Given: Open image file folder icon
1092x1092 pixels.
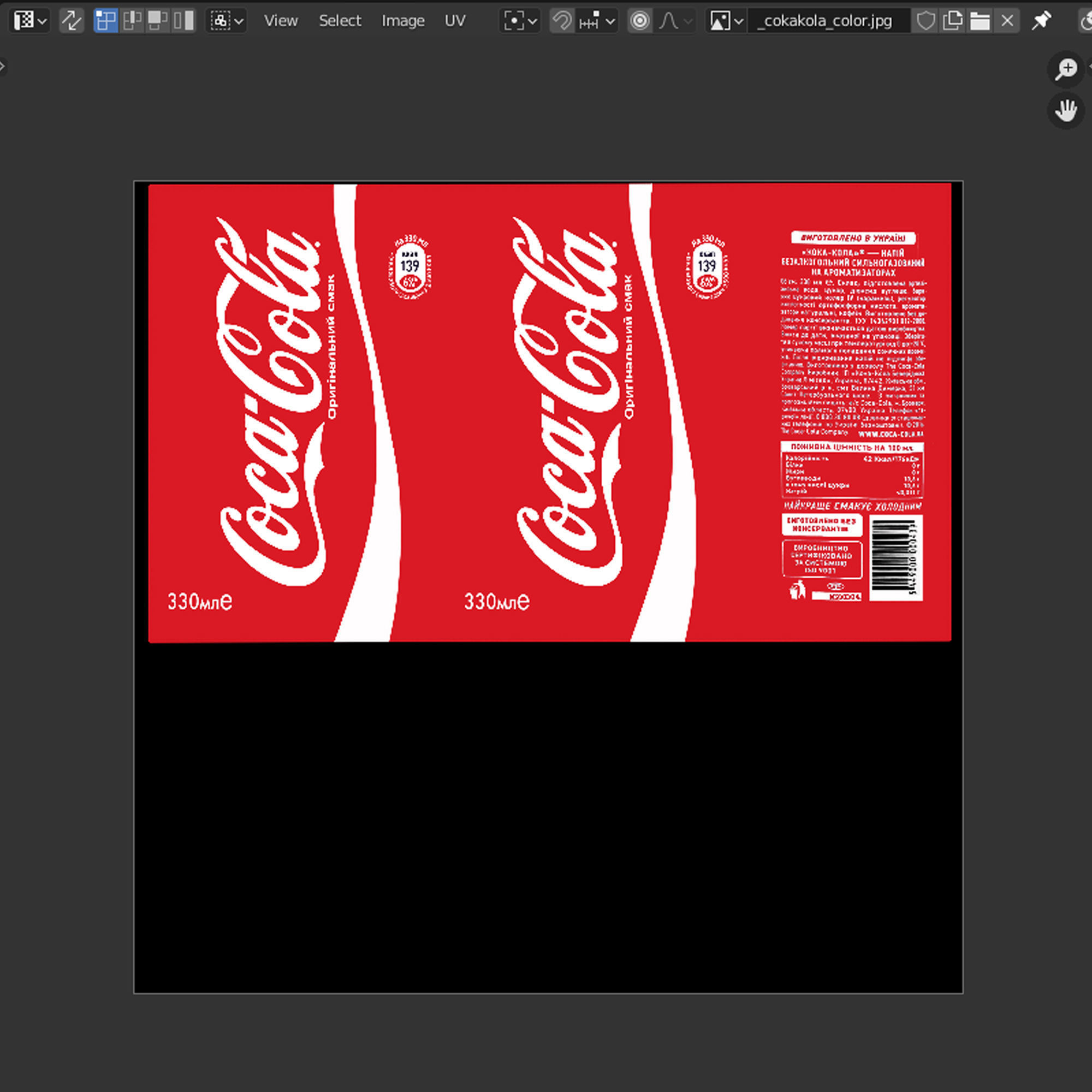Looking at the screenshot, I should coord(980,21).
